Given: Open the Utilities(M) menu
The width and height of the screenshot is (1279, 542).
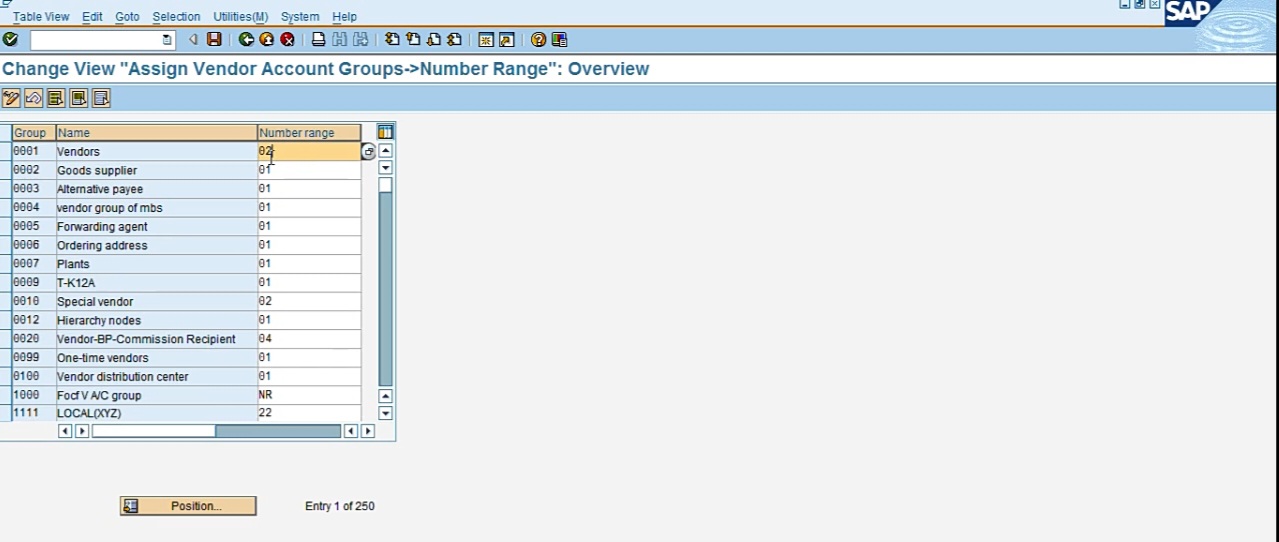Looking at the screenshot, I should 240,17.
